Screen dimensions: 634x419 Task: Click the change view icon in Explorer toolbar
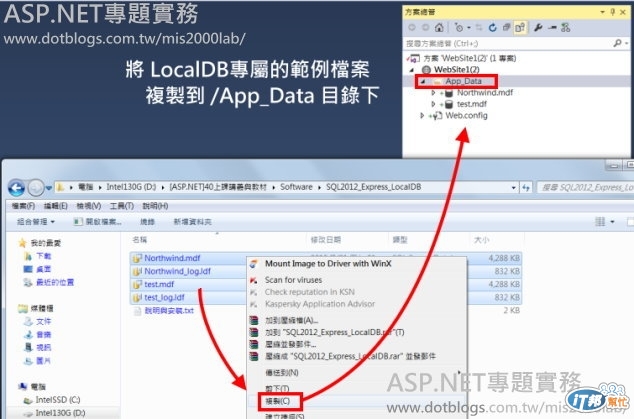(600, 222)
